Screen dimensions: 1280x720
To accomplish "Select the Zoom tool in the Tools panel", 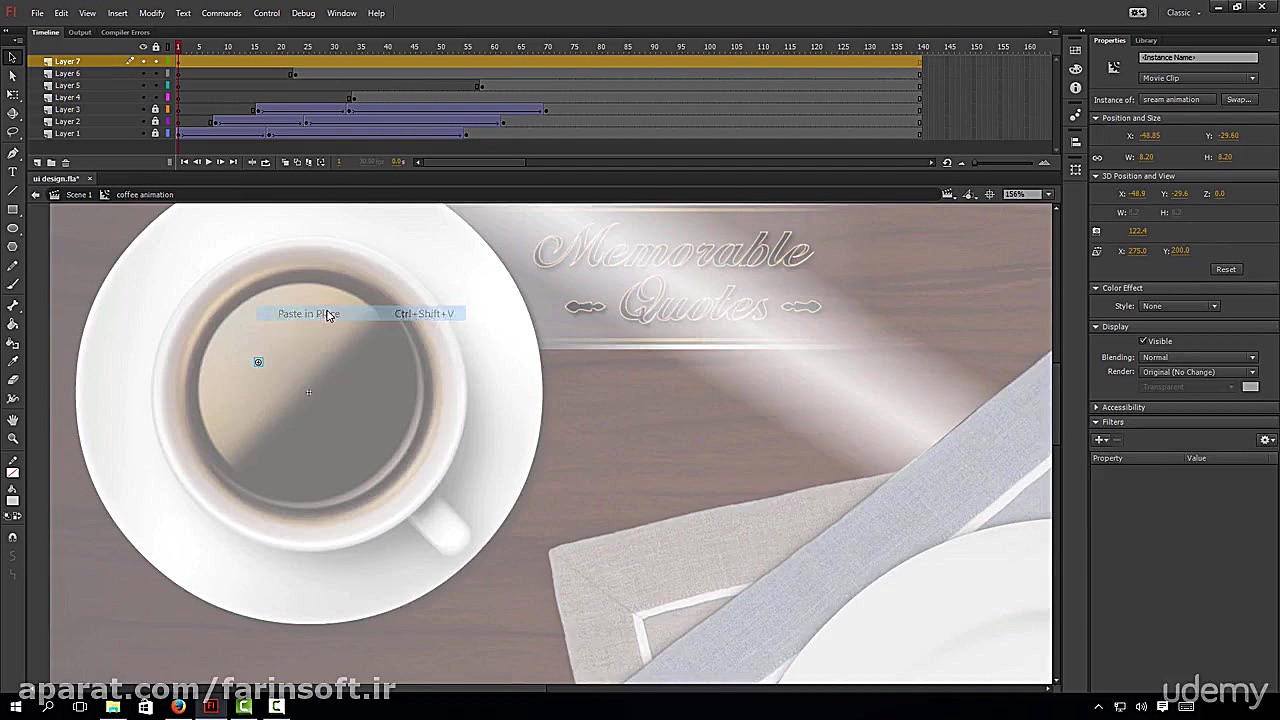I will (13, 439).
